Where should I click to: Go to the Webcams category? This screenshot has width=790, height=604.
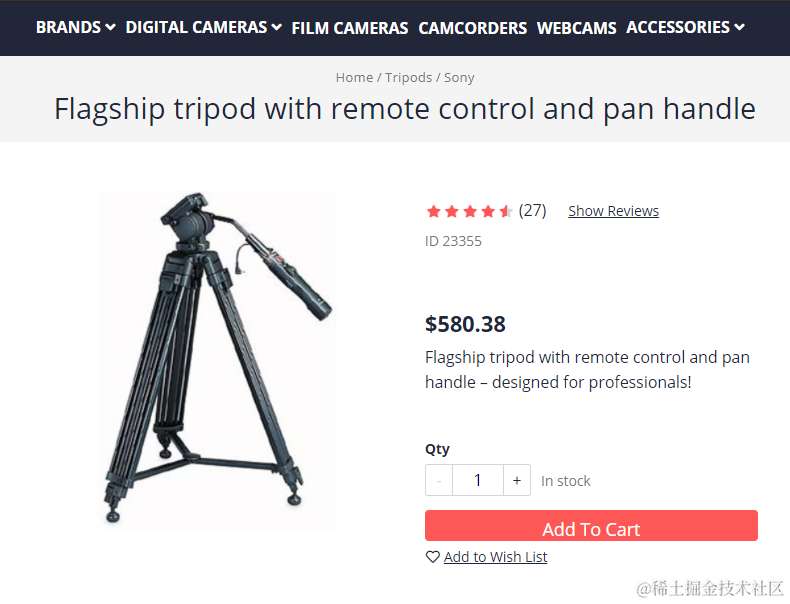click(576, 28)
